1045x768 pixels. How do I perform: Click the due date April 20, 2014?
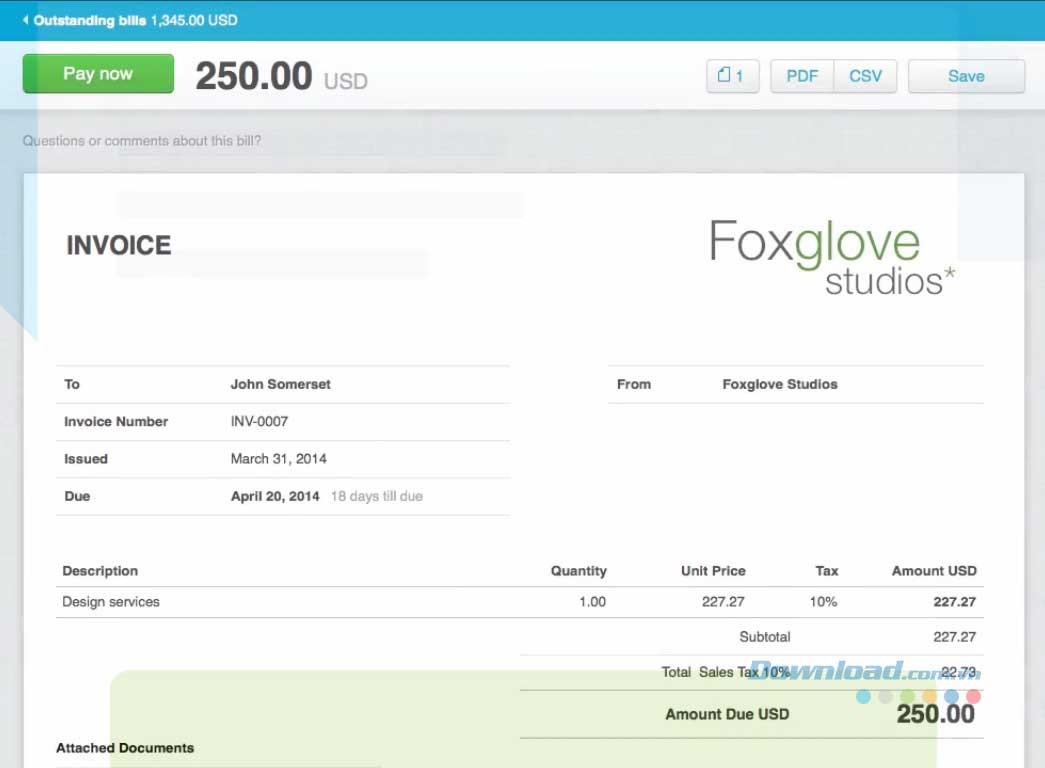pos(275,496)
